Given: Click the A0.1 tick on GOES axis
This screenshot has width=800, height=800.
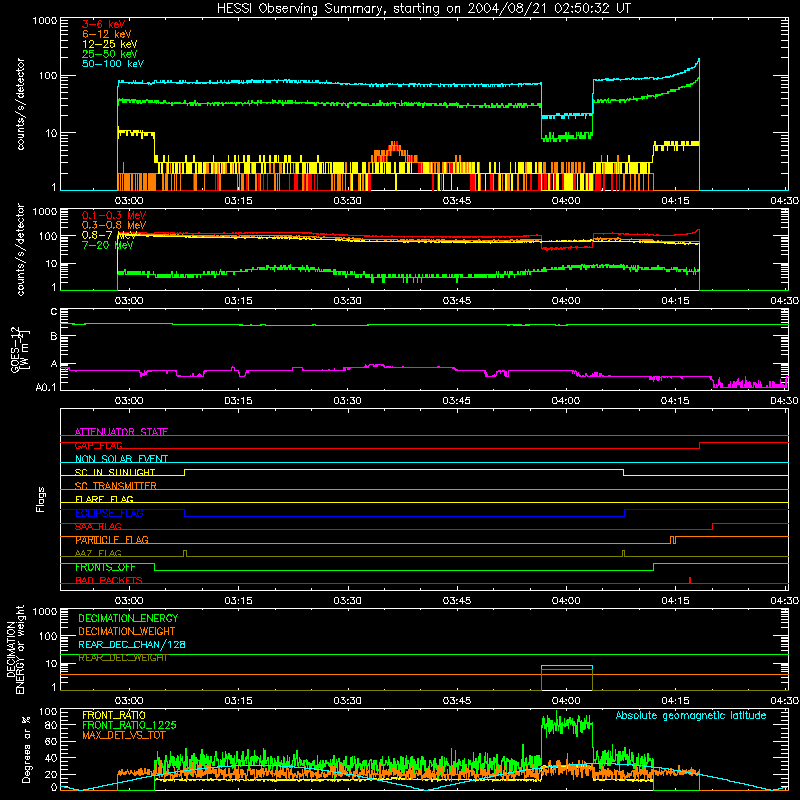Looking at the screenshot, I should click(46, 387).
